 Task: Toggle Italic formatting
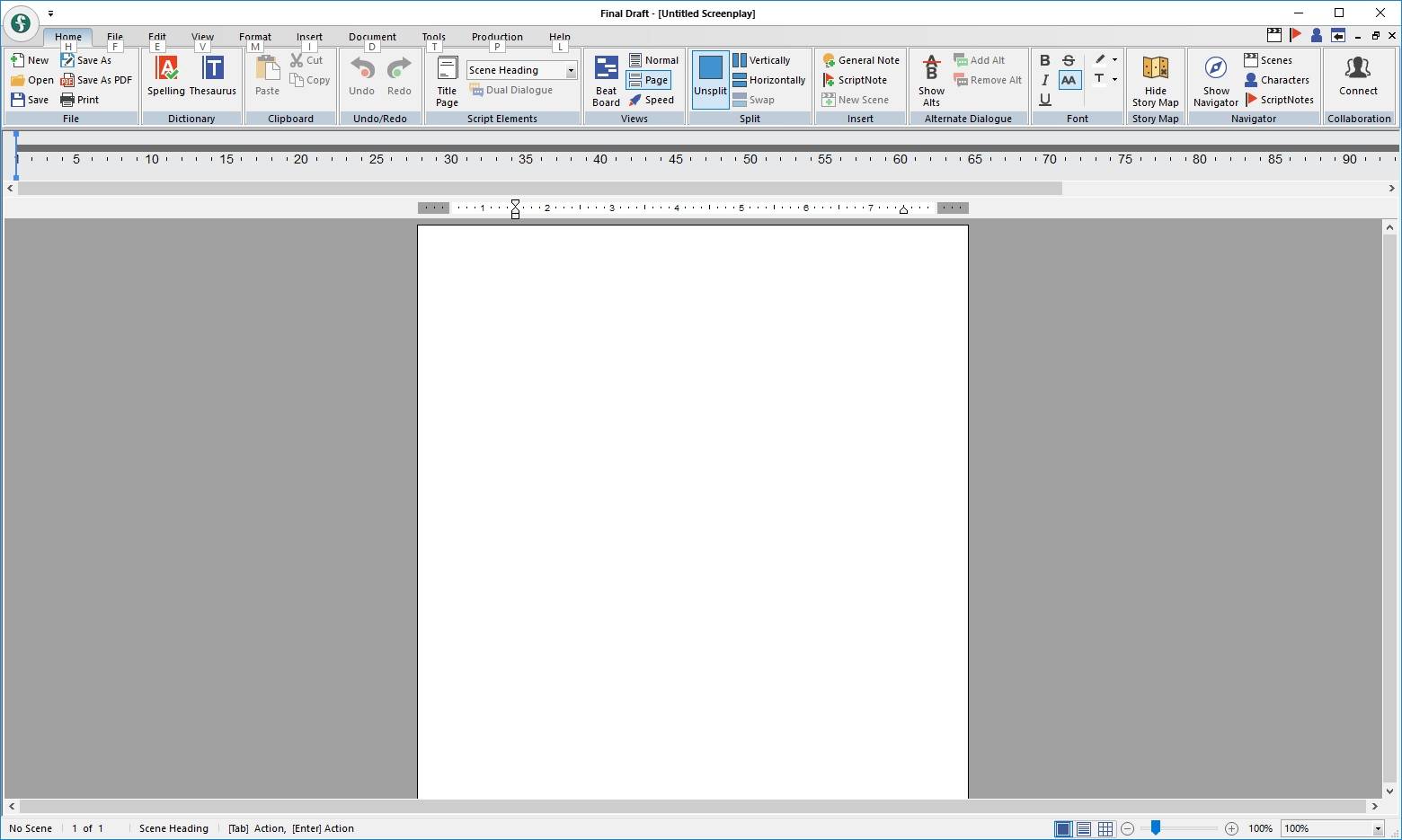click(1044, 80)
